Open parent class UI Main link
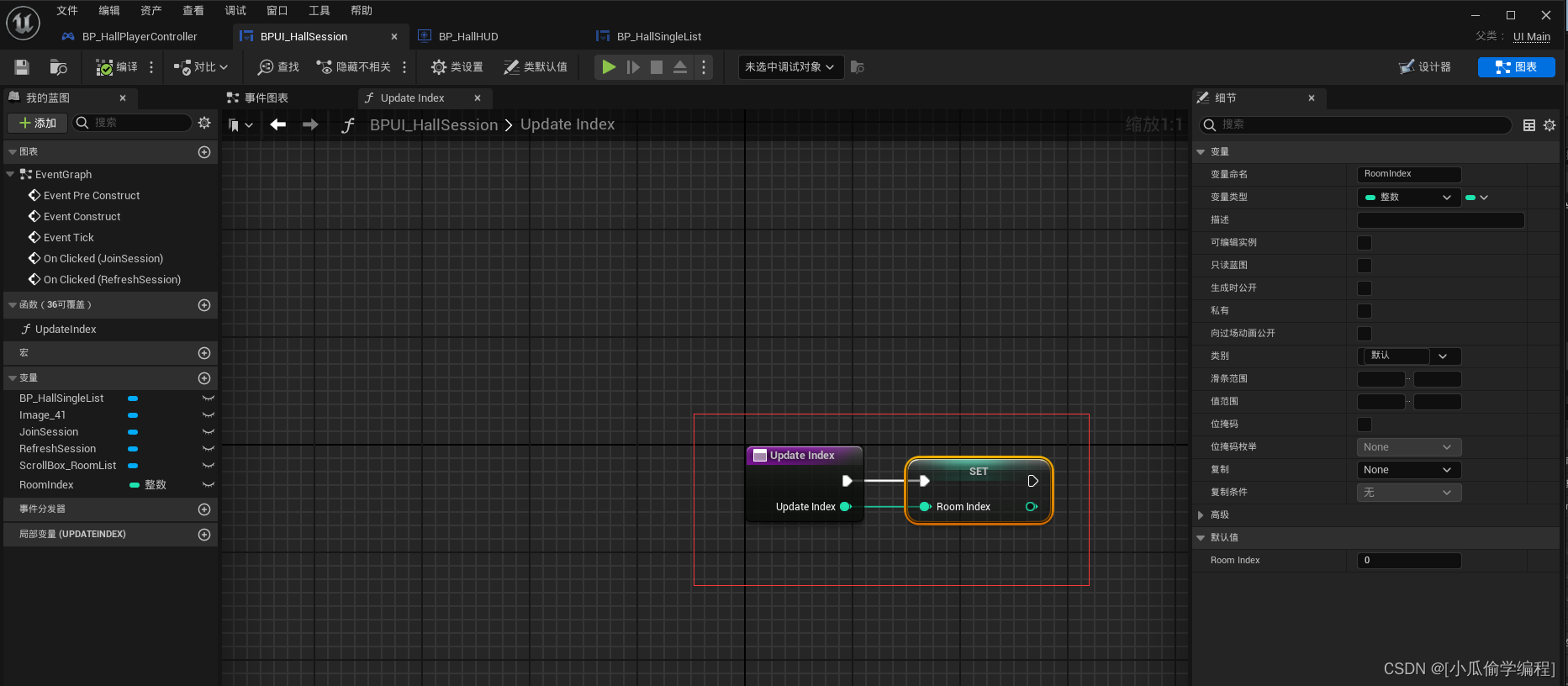Viewport: 1568px width, 686px height. tap(1532, 37)
